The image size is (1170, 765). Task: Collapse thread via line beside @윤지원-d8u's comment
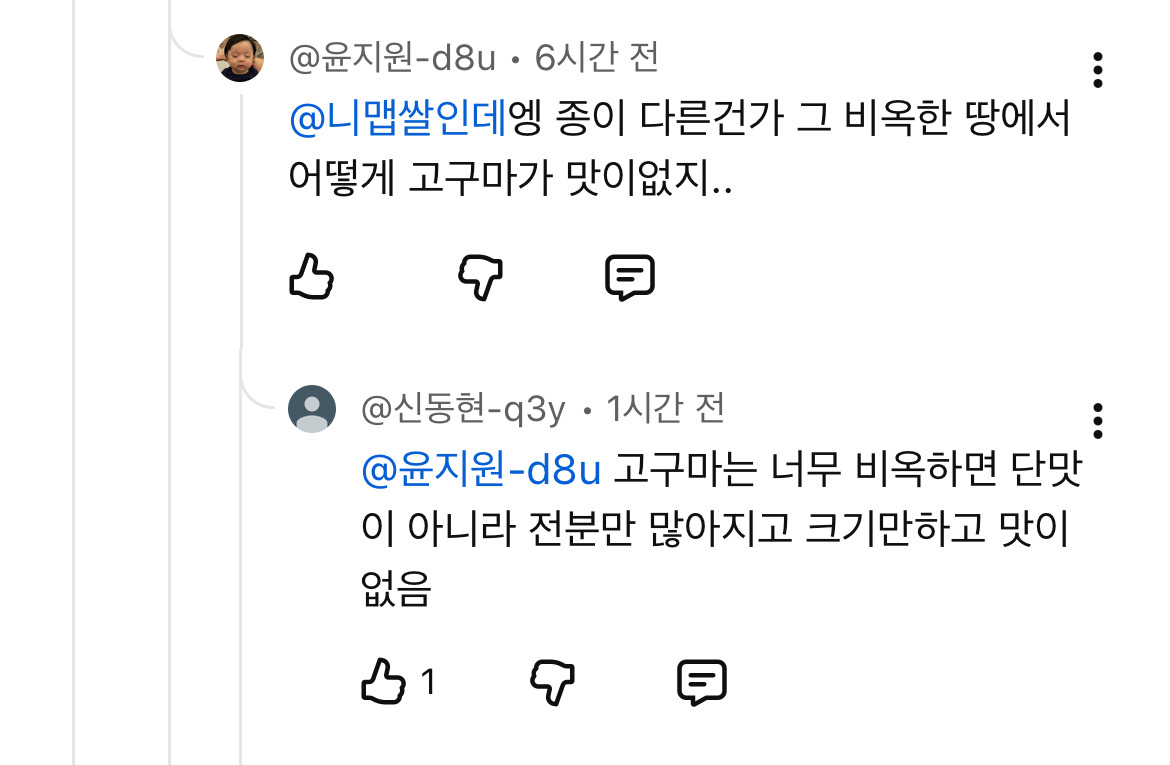241,224
